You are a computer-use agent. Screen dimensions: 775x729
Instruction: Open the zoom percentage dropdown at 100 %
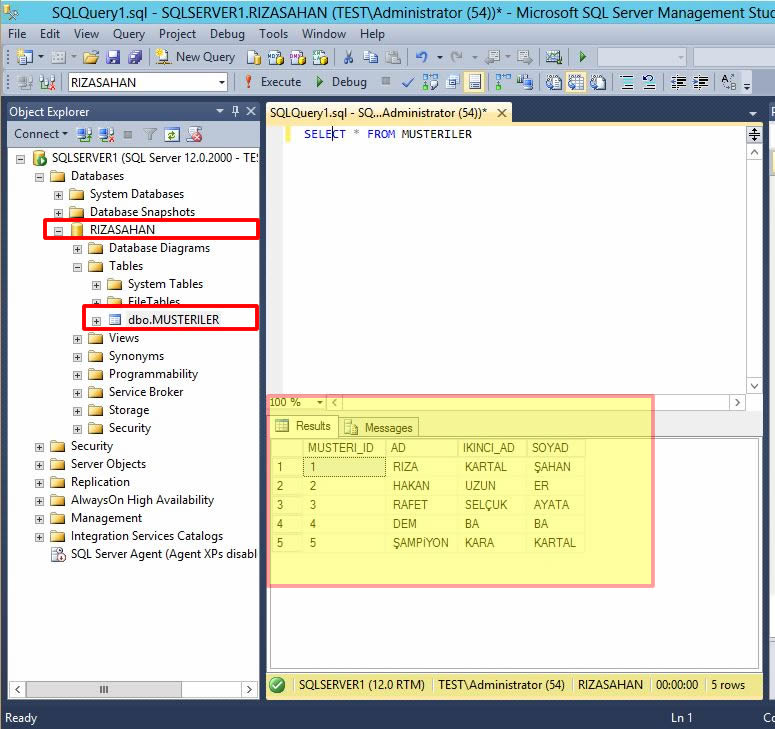coord(320,402)
